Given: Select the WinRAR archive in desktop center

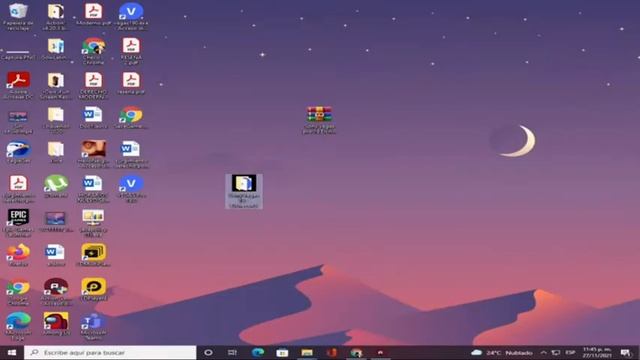Looking at the screenshot, I should coord(319,120).
